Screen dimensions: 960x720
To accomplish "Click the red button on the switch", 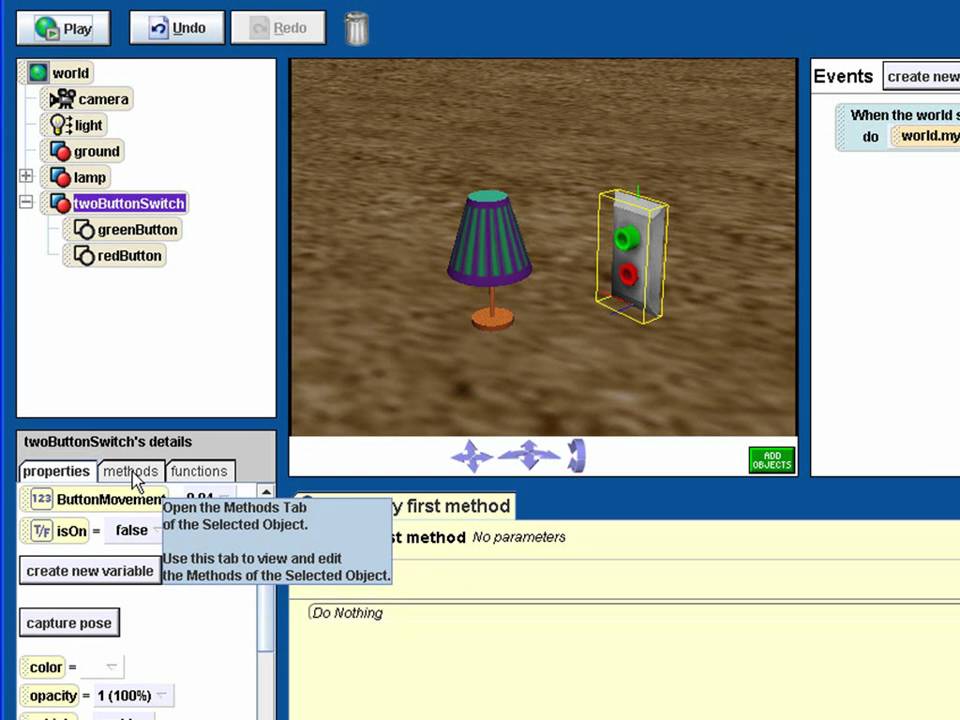I will [628, 275].
